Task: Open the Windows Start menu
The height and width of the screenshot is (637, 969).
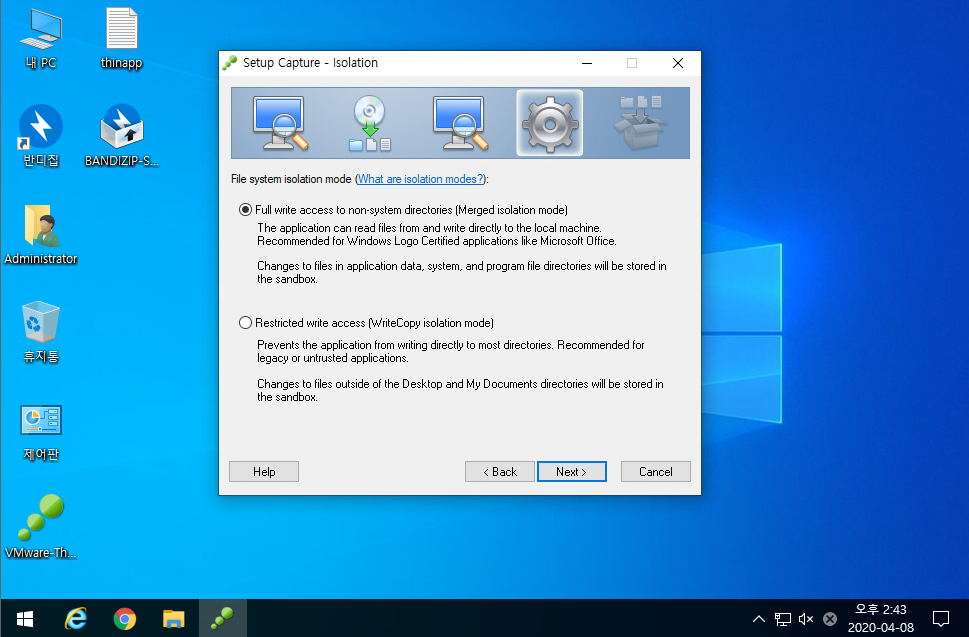Action: point(25,618)
